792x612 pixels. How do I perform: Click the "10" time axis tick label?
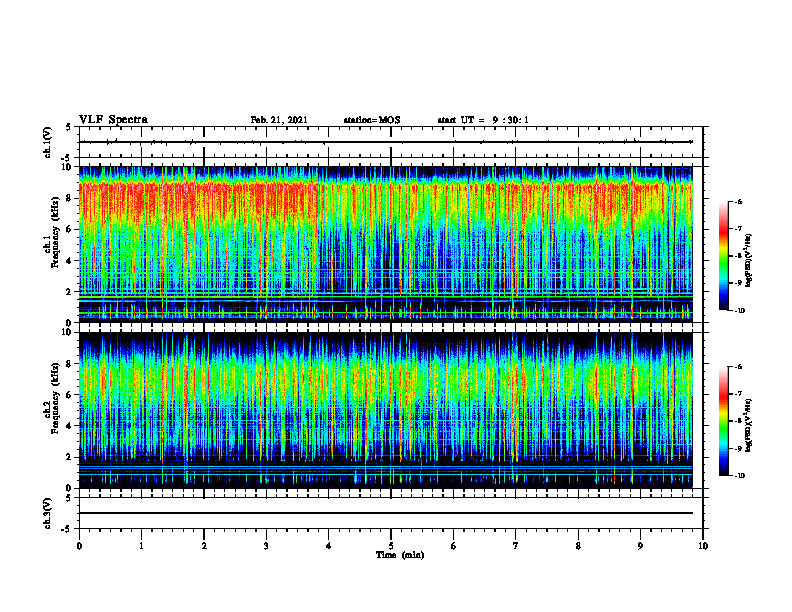pyautogui.click(x=703, y=546)
